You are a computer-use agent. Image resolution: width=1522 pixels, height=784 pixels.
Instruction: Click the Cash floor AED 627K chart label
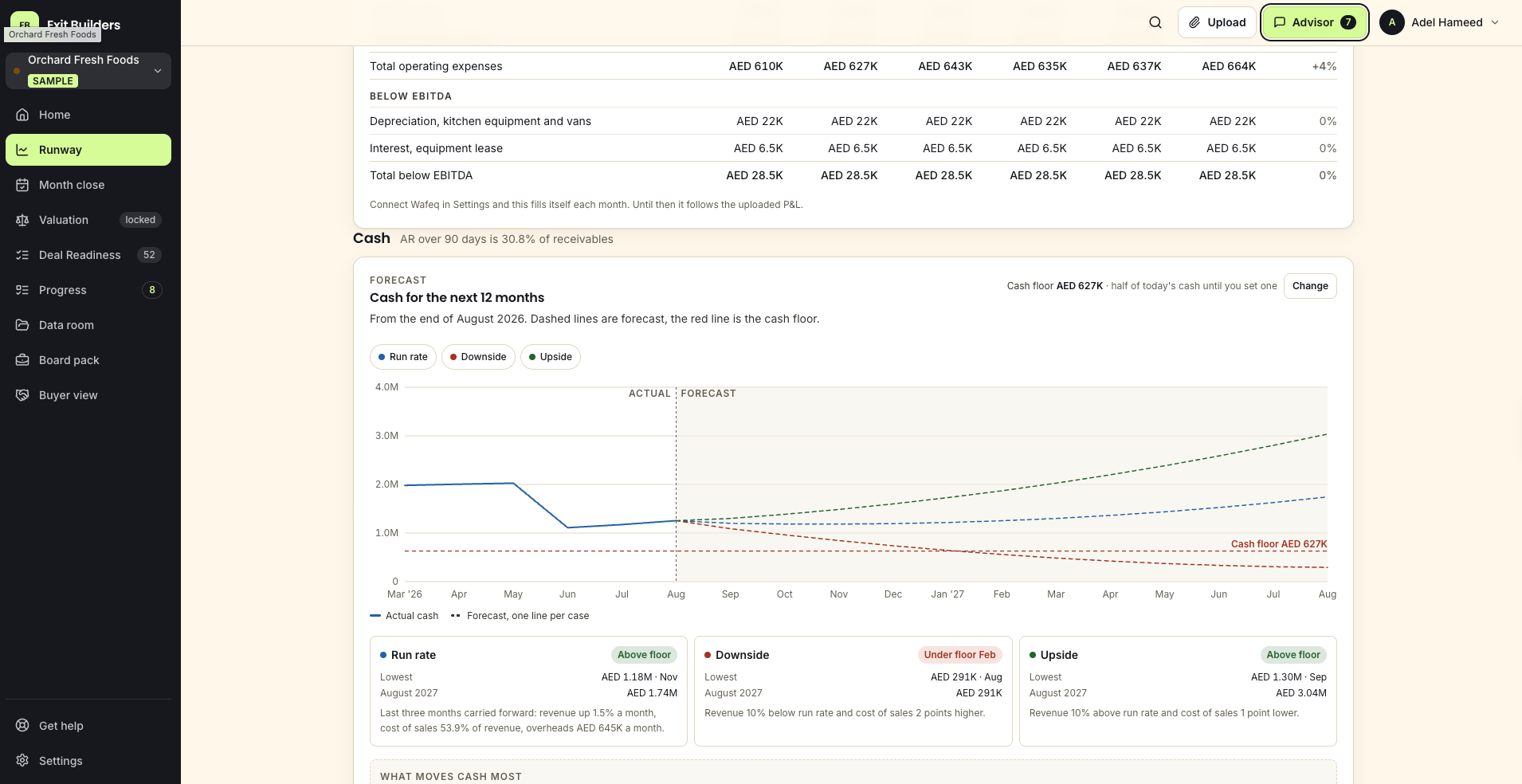click(x=1279, y=544)
